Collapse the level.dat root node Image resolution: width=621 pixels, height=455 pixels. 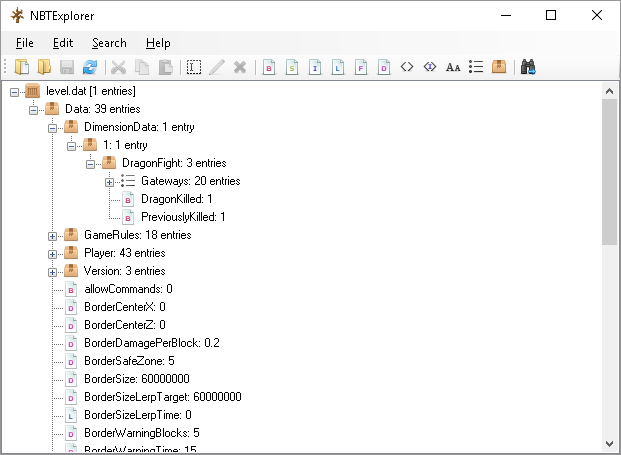[x=14, y=92]
